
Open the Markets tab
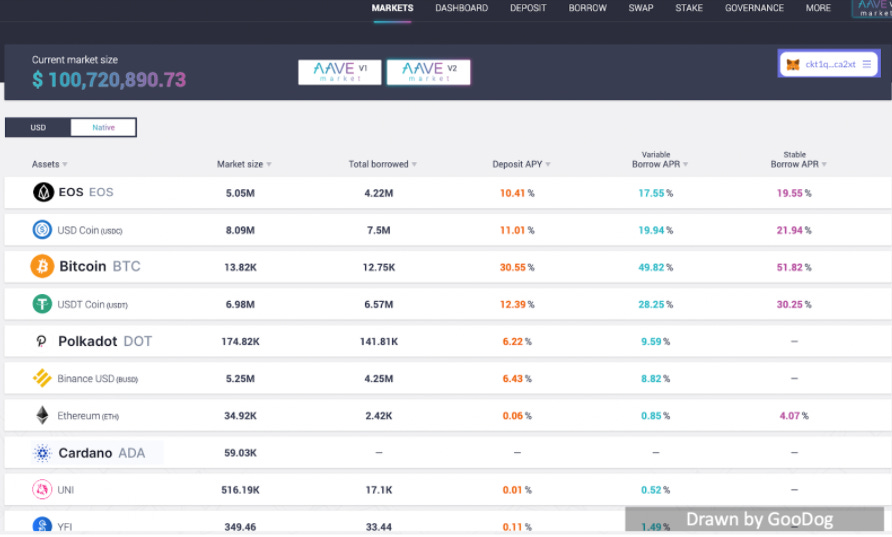[393, 8]
